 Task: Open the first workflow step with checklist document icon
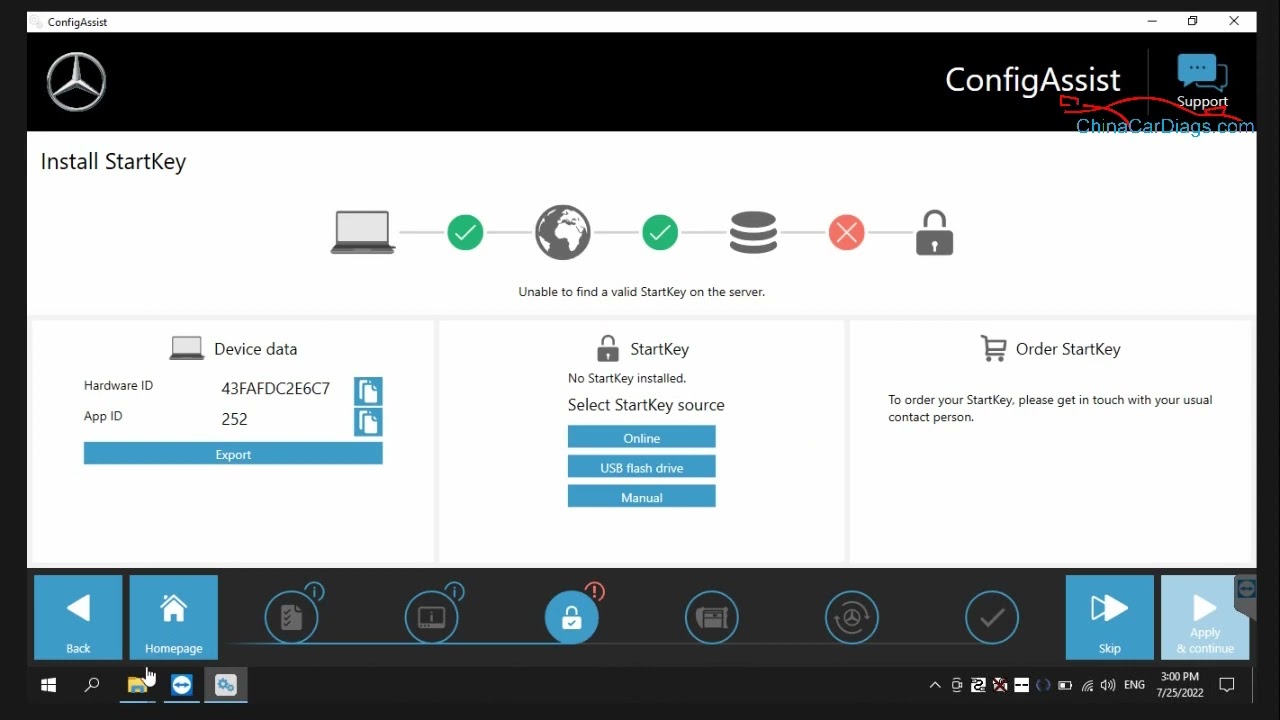[292, 617]
